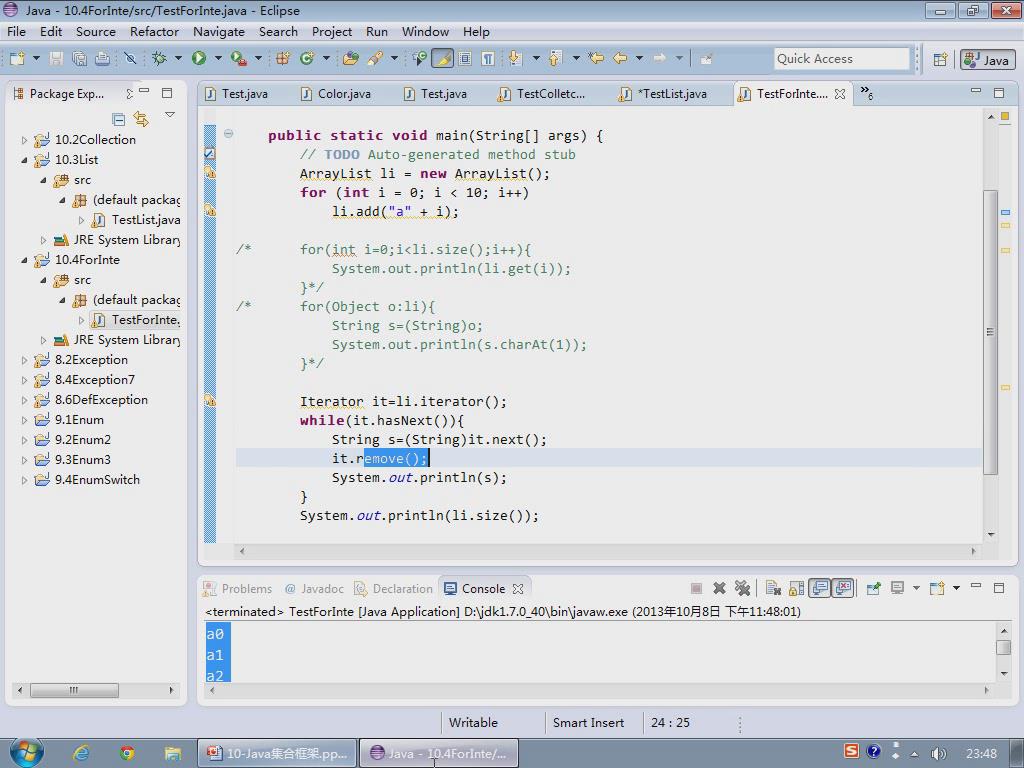Select TestList.java in Package Explorer
This screenshot has height=768, width=1024.
click(x=138, y=220)
